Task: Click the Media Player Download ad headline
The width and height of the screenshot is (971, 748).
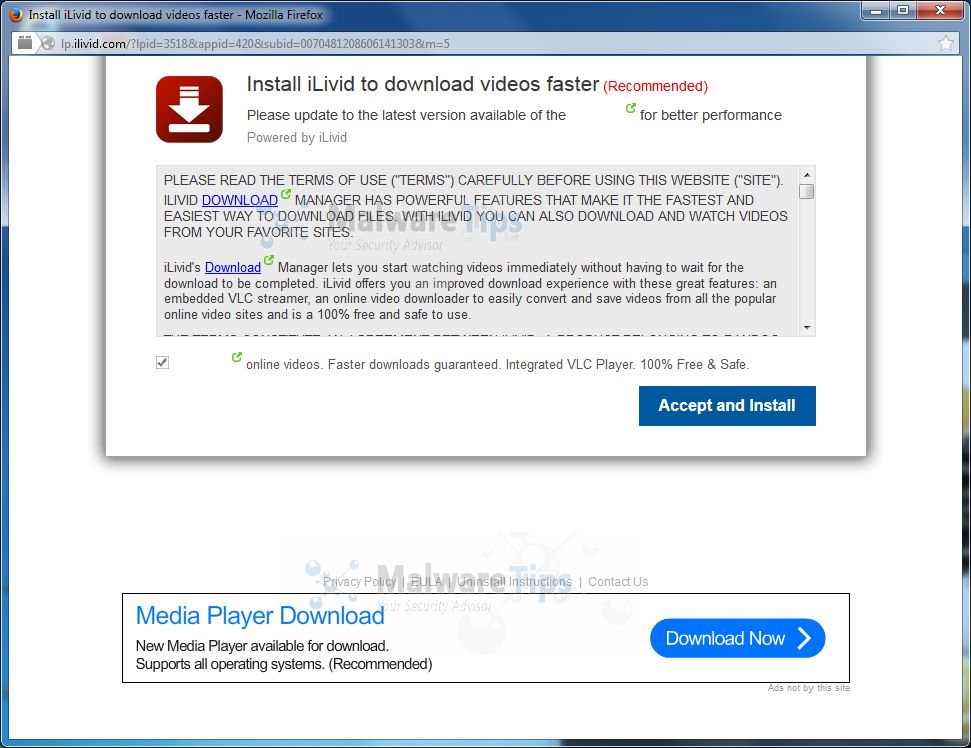Action: point(260,615)
